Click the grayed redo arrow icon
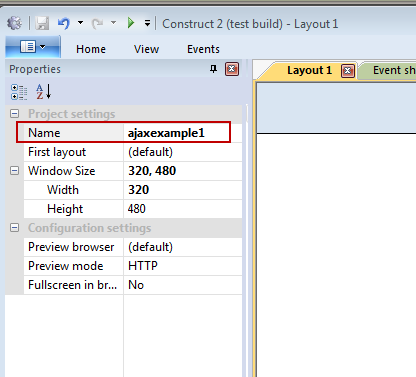The width and height of the screenshot is (416, 377). (x=97, y=23)
